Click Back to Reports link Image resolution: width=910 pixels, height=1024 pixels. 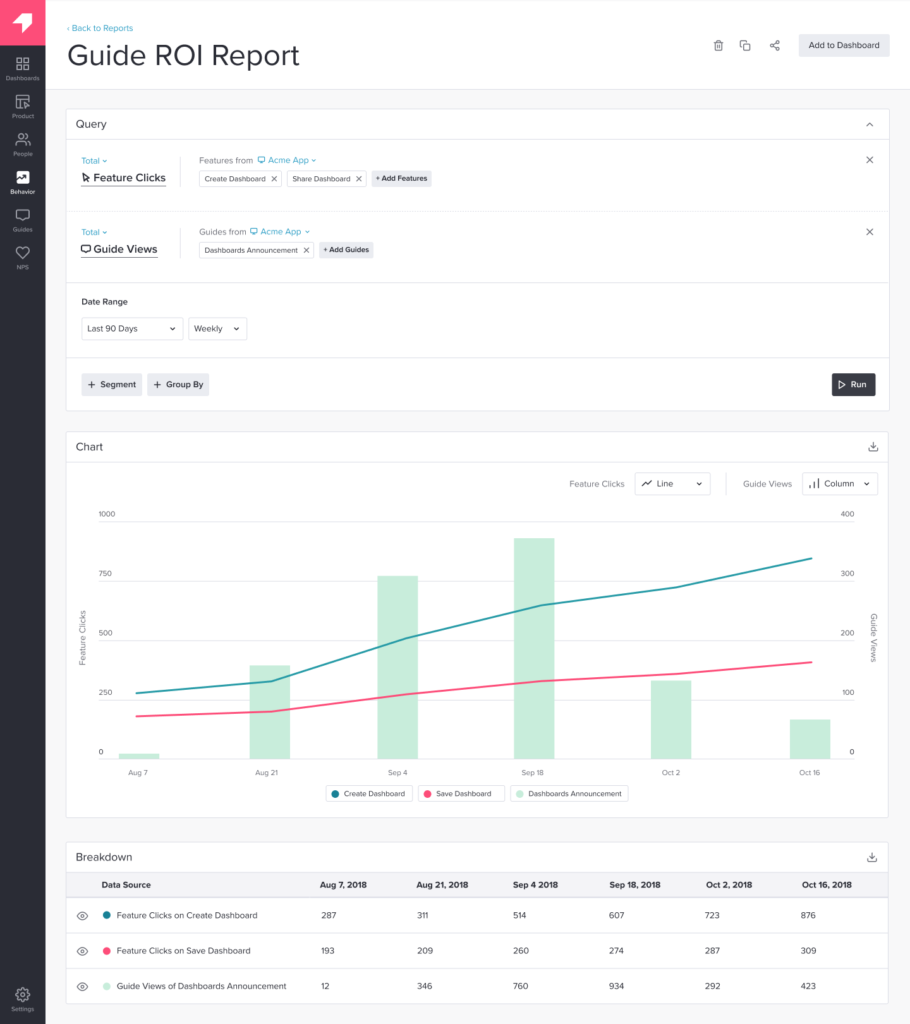pyautogui.click(x=100, y=28)
